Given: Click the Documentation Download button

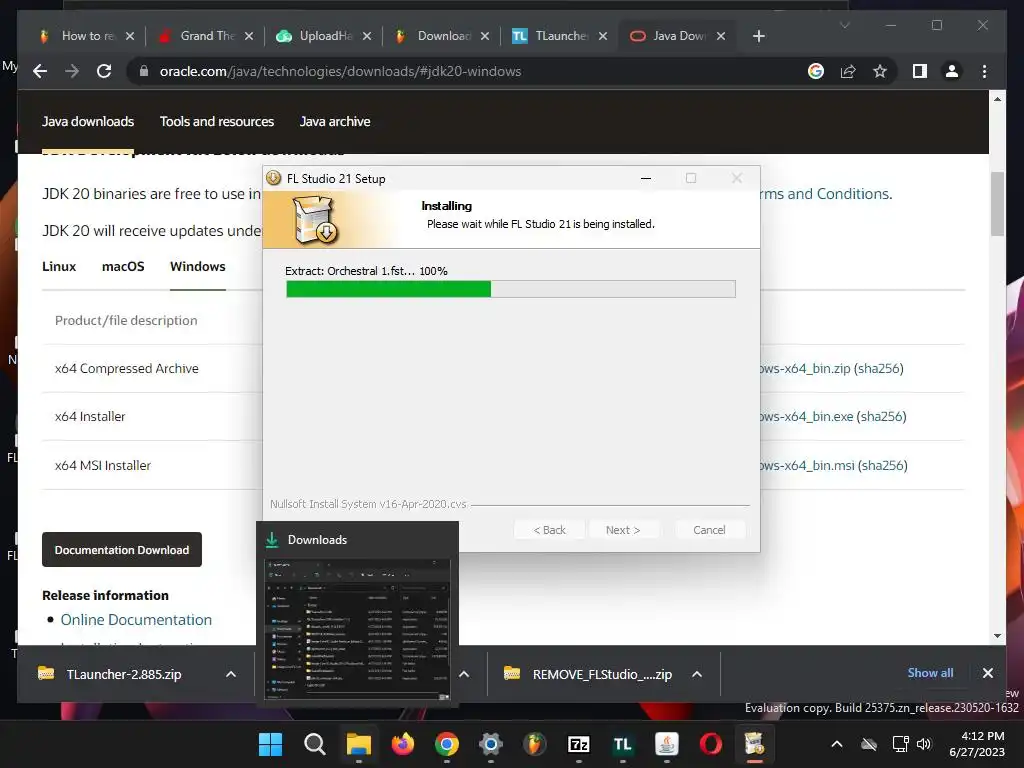Looking at the screenshot, I should point(122,550).
